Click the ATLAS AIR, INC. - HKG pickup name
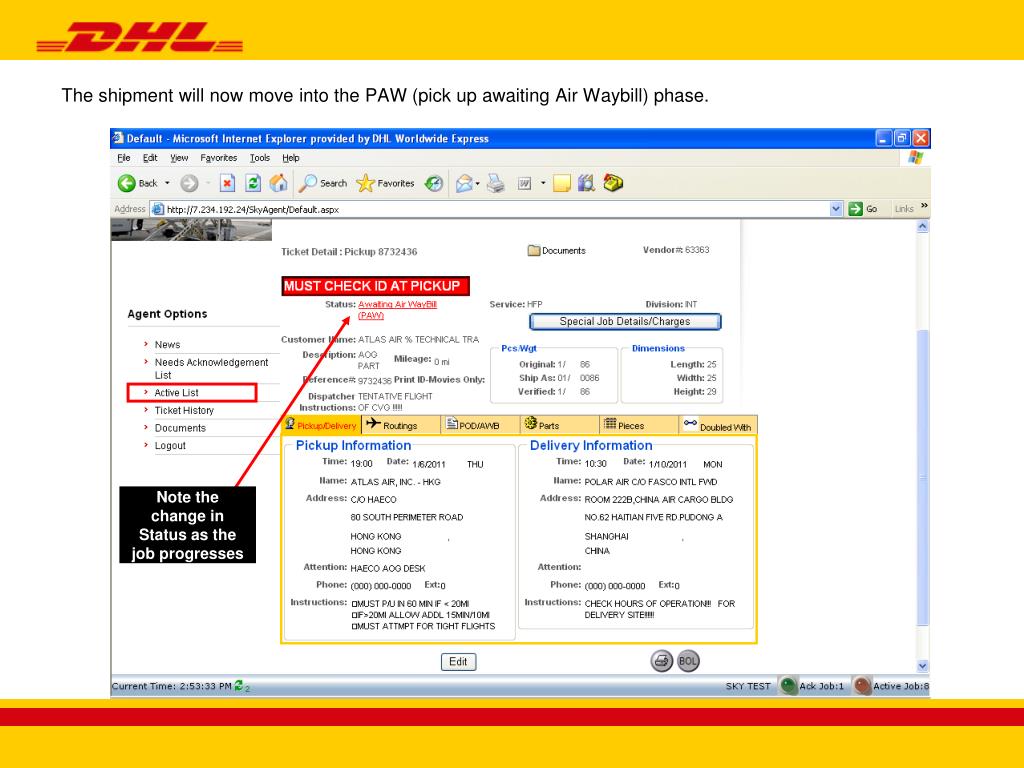 coord(395,483)
